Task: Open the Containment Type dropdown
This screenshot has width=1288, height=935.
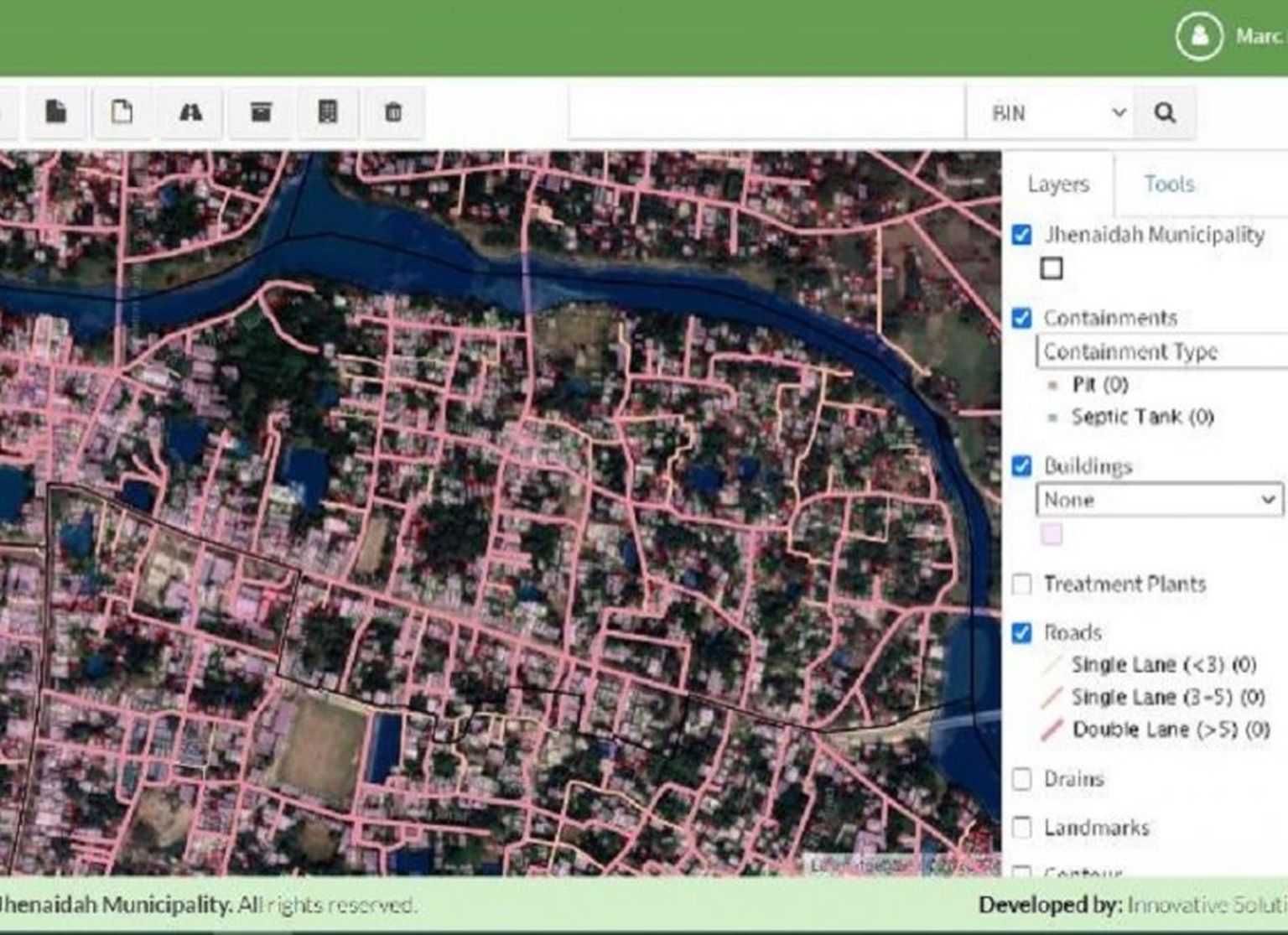Action: [1161, 351]
